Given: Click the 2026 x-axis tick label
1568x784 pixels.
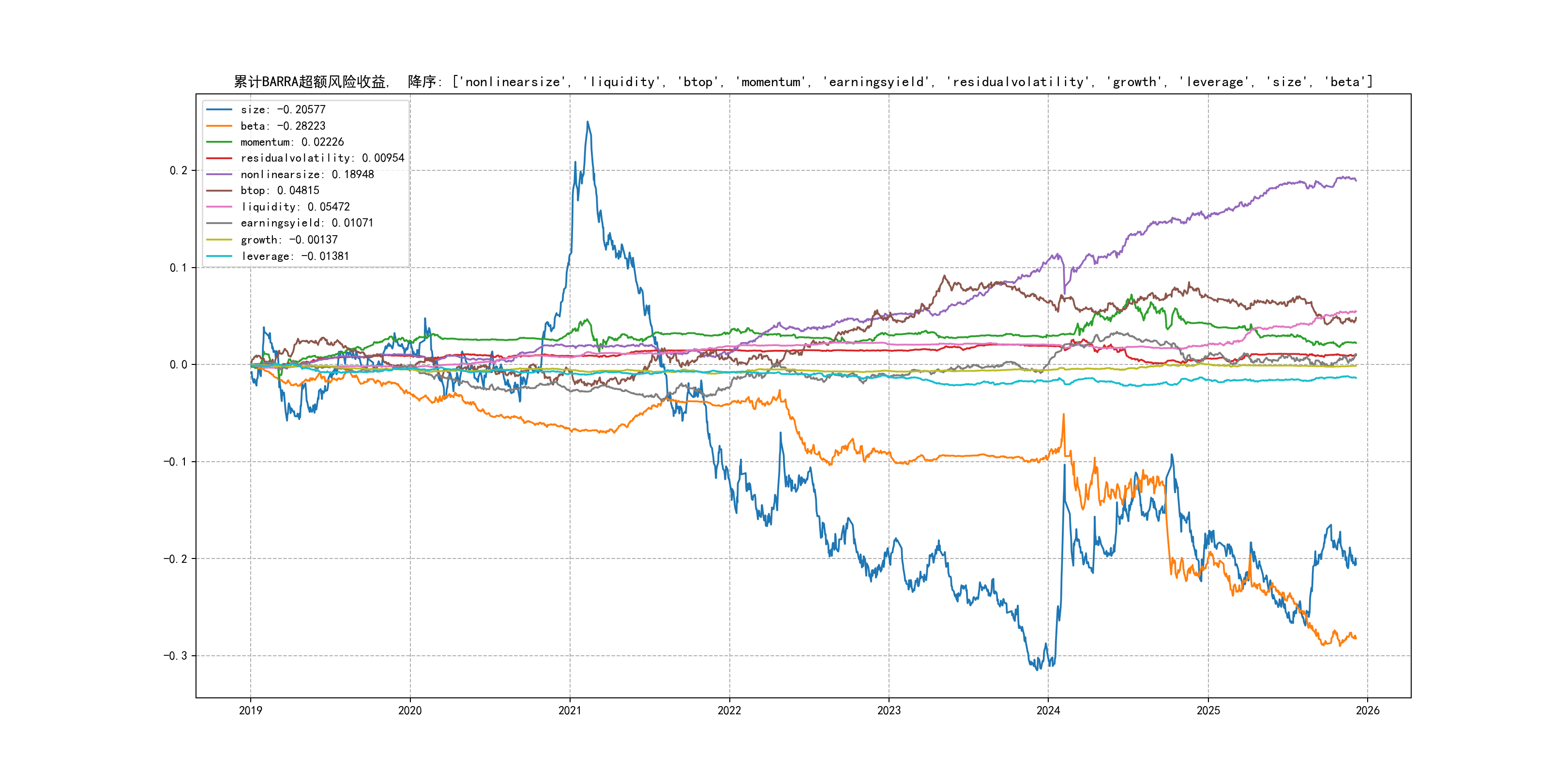Looking at the screenshot, I should [1368, 710].
